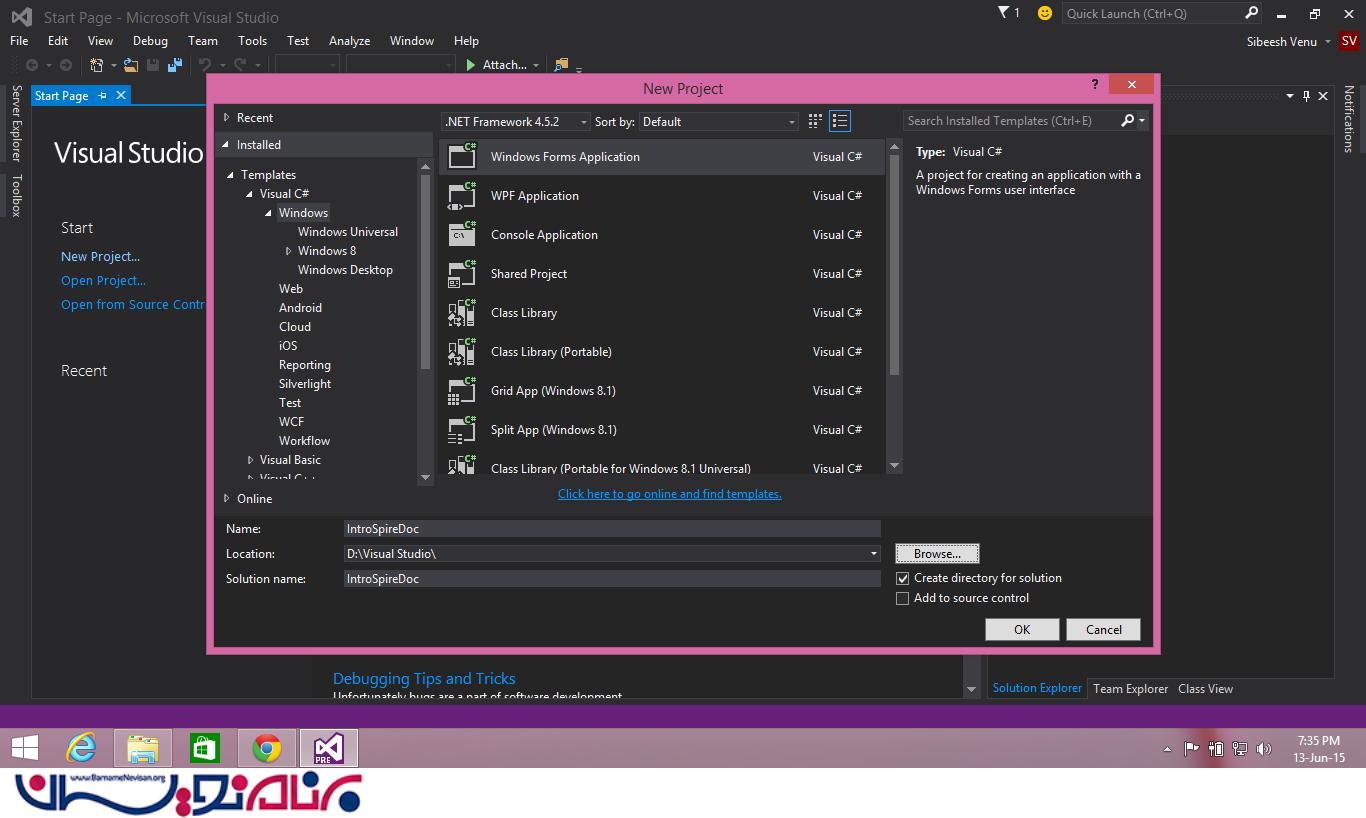This screenshot has height=818, width=1366.
Task: Enable Add to source control checkbox
Action: click(x=903, y=598)
